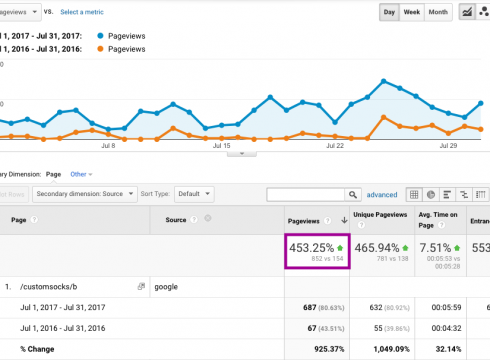Switch to motion chart view icon

pos(483,12)
